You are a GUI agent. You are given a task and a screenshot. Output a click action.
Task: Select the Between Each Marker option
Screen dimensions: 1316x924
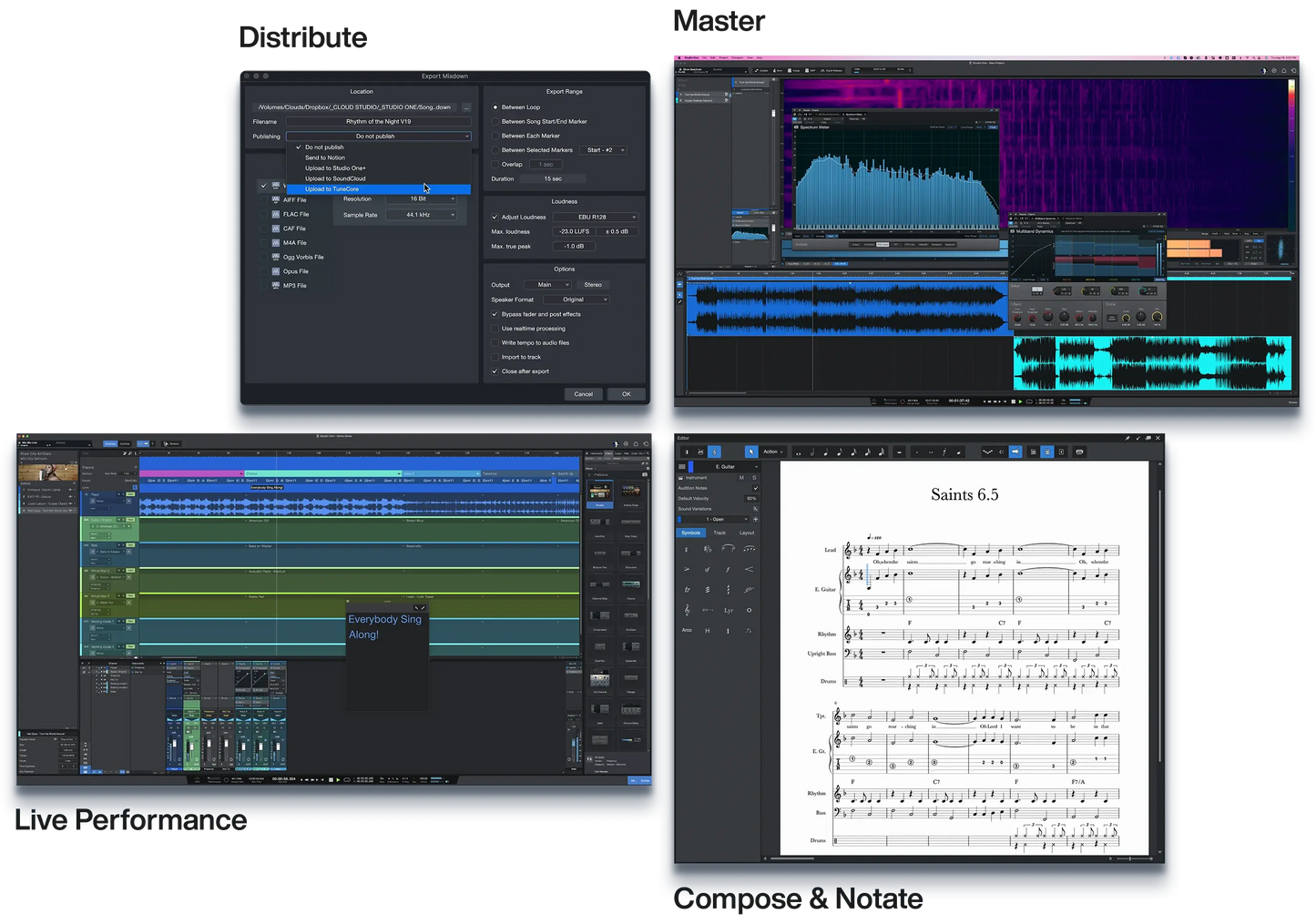(495, 136)
